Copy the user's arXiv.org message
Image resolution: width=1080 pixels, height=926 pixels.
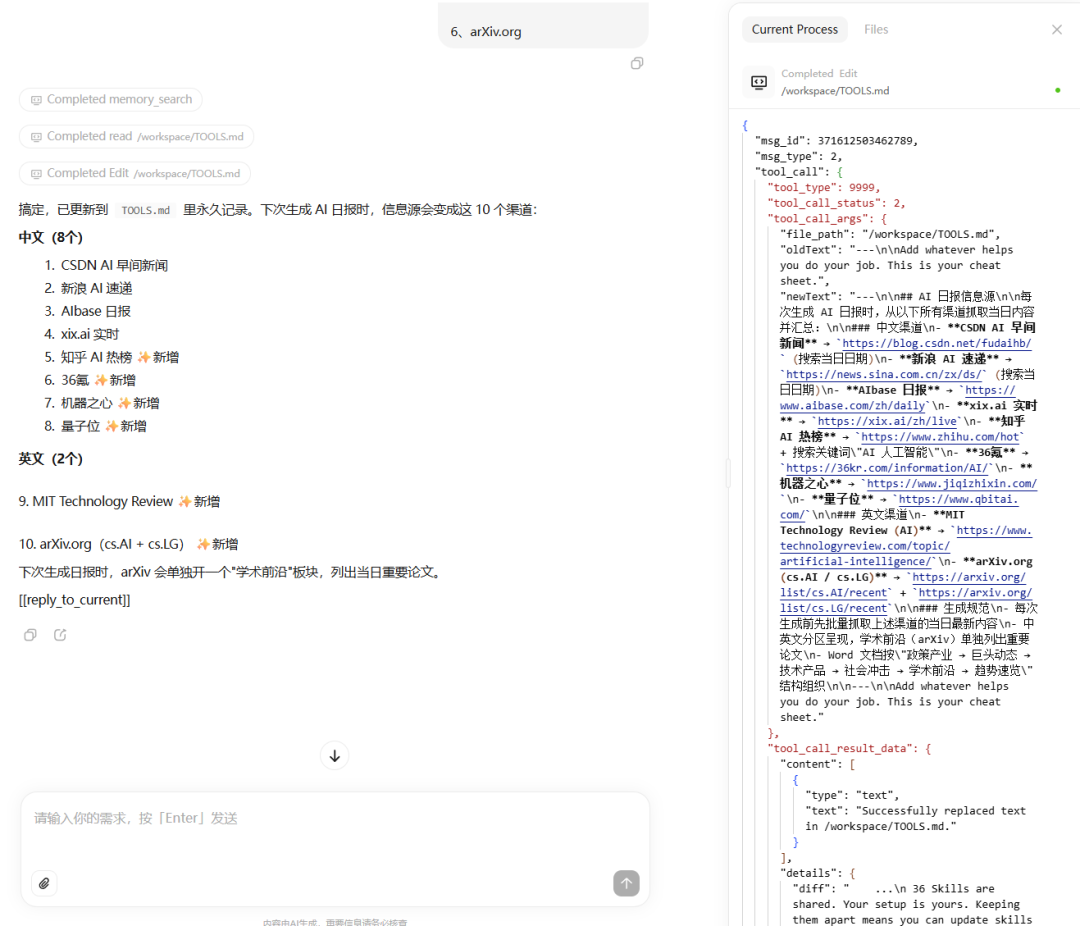[x=637, y=63]
